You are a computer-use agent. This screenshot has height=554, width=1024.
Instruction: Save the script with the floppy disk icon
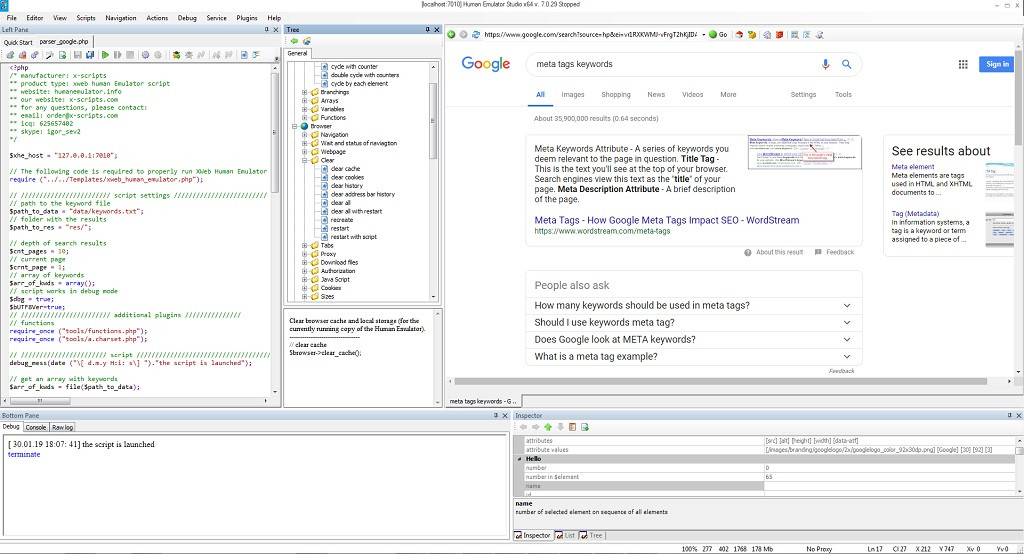78,55
